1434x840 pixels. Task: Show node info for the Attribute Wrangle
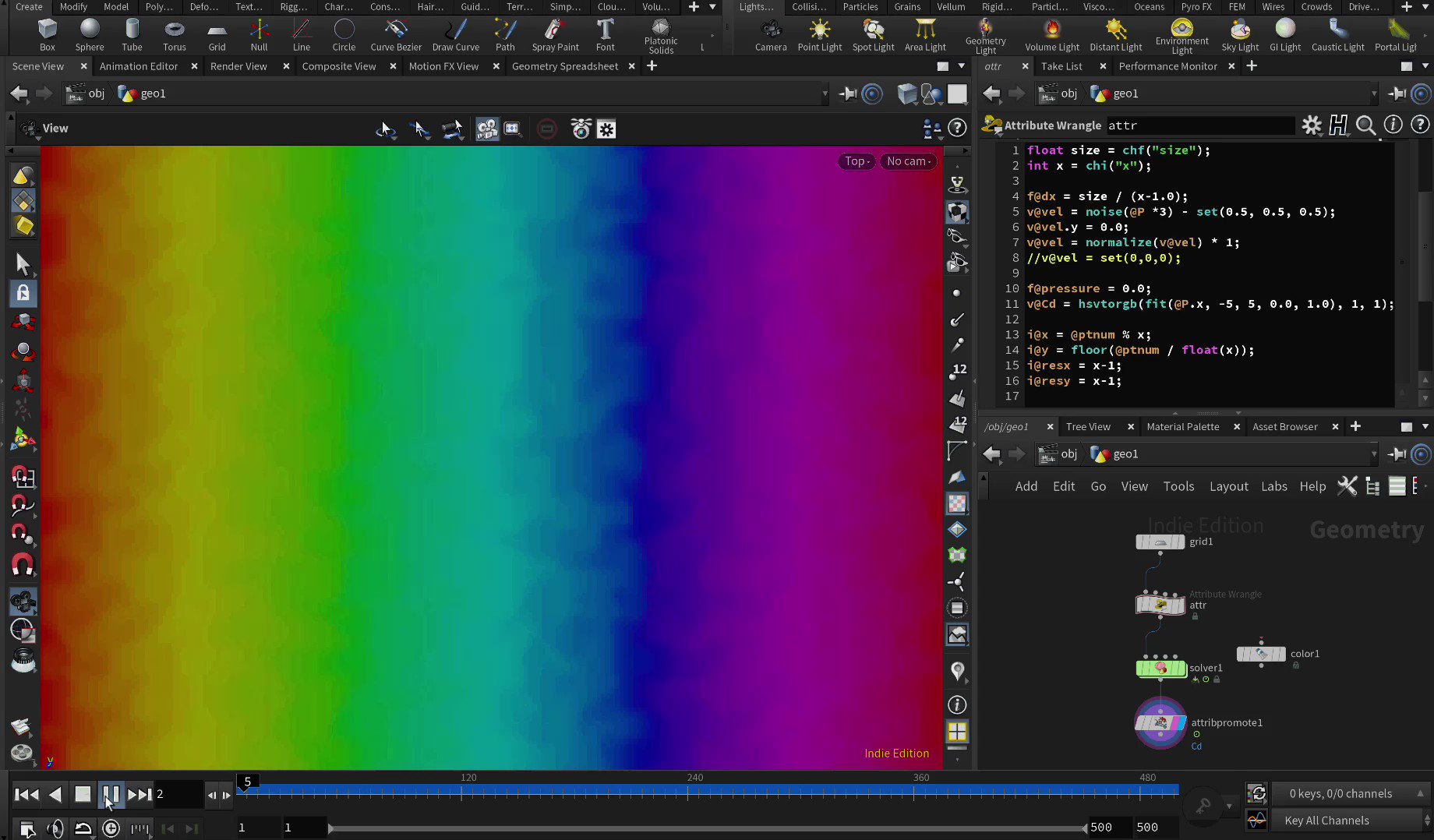point(1393,125)
